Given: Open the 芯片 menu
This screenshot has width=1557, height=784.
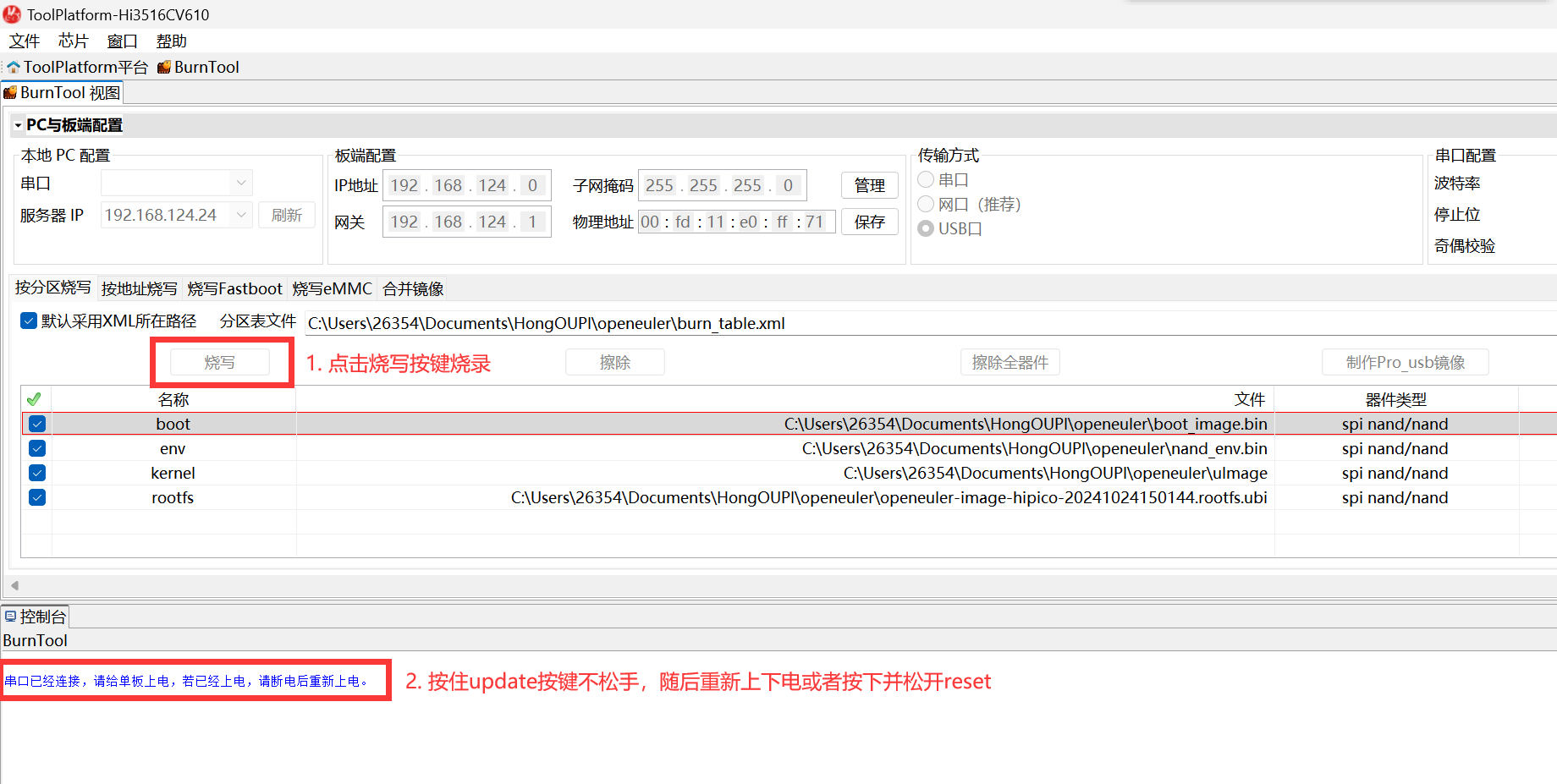Looking at the screenshot, I should [x=73, y=41].
